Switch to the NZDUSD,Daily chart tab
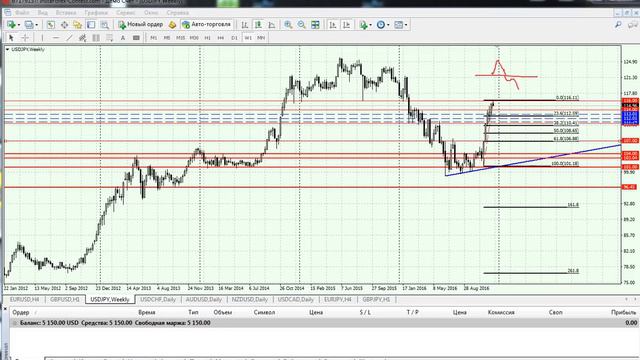The height and width of the screenshot is (360, 640). tap(249, 299)
